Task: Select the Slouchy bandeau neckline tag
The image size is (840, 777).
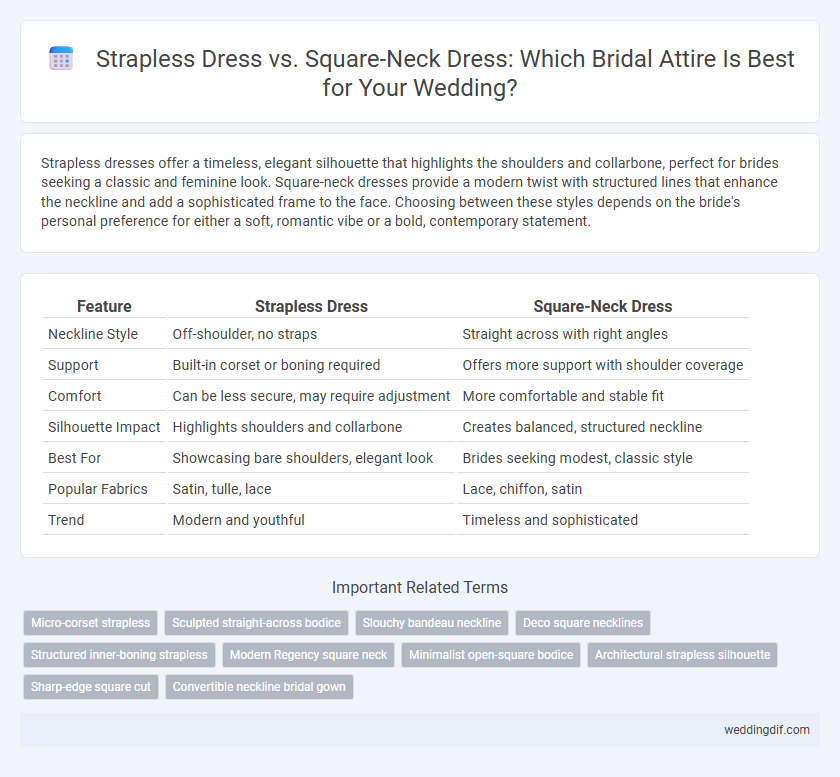Action: pos(432,623)
